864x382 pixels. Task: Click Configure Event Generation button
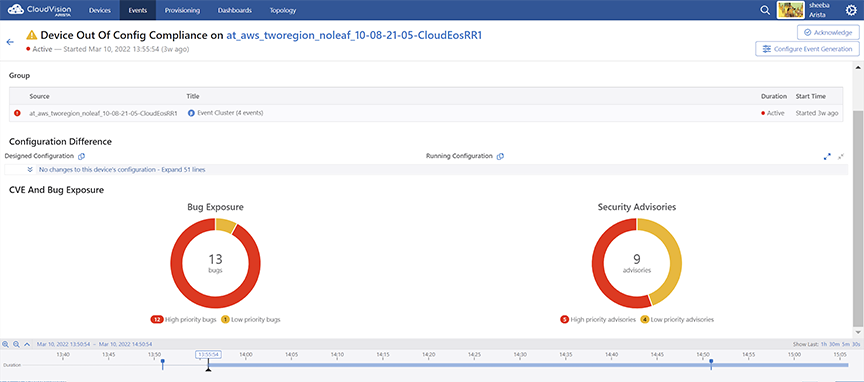click(x=807, y=49)
